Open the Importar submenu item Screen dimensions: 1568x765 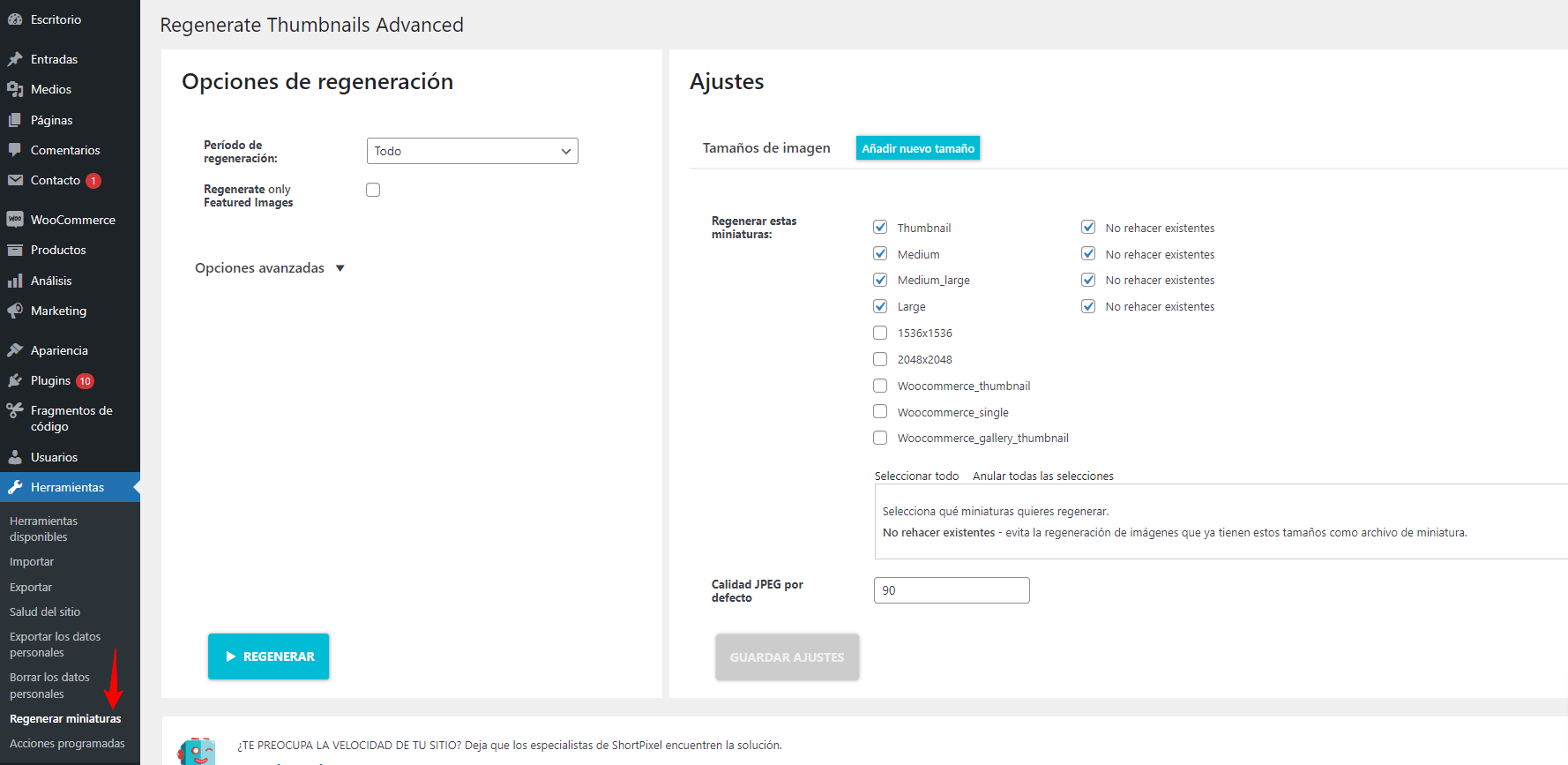click(x=32, y=562)
